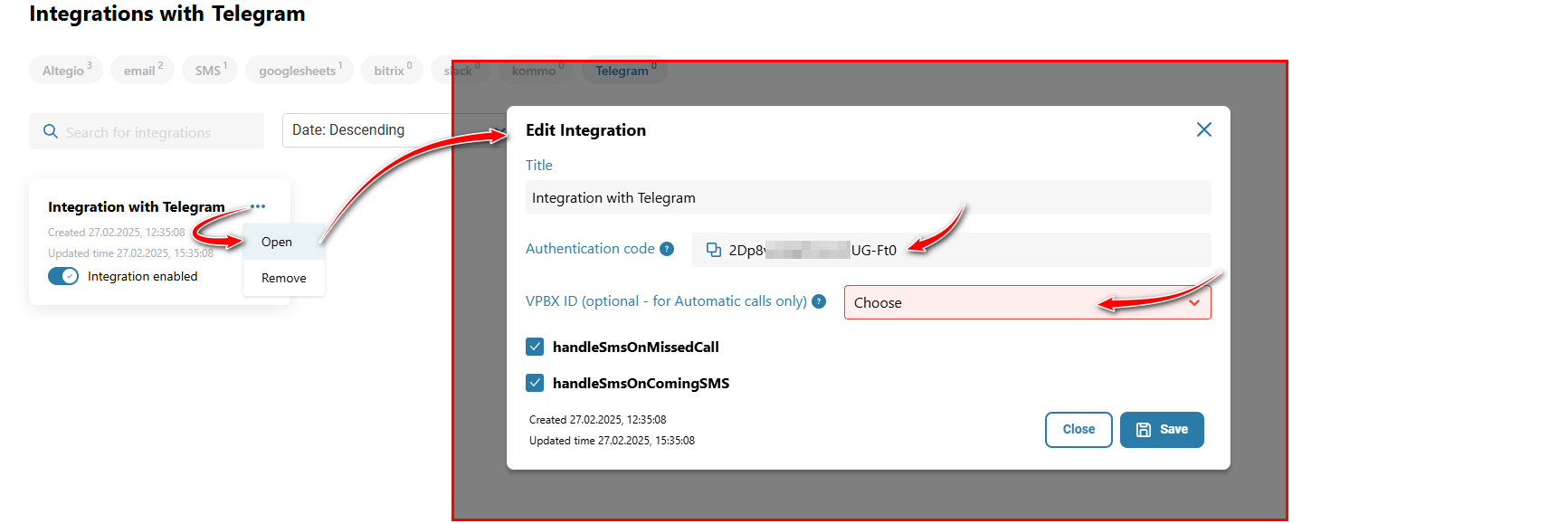Uncheck handleSmsOnMissedCall checkbox
Image resolution: width=1568 pixels, height=524 pixels.
click(x=535, y=347)
